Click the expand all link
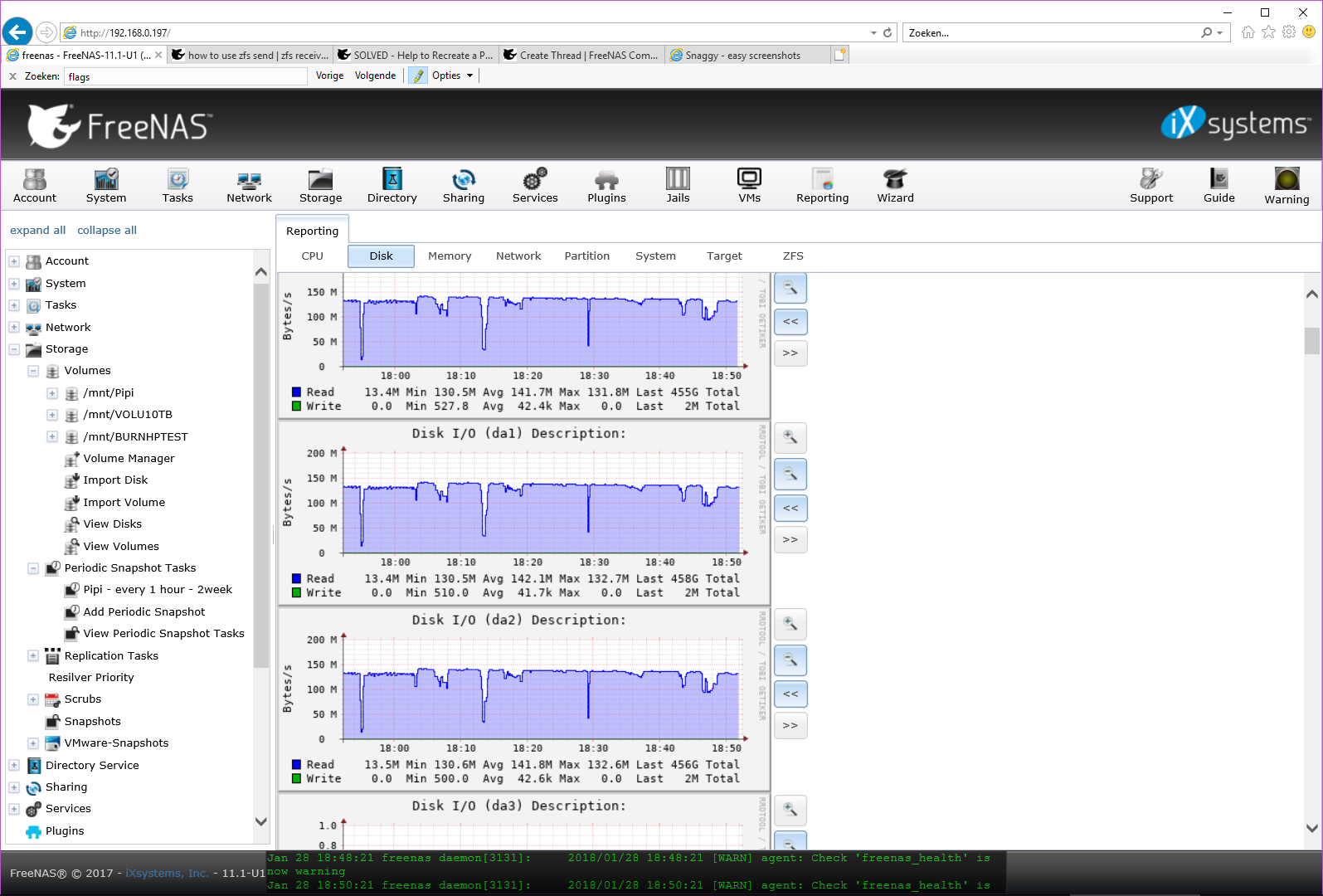 tap(37, 231)
